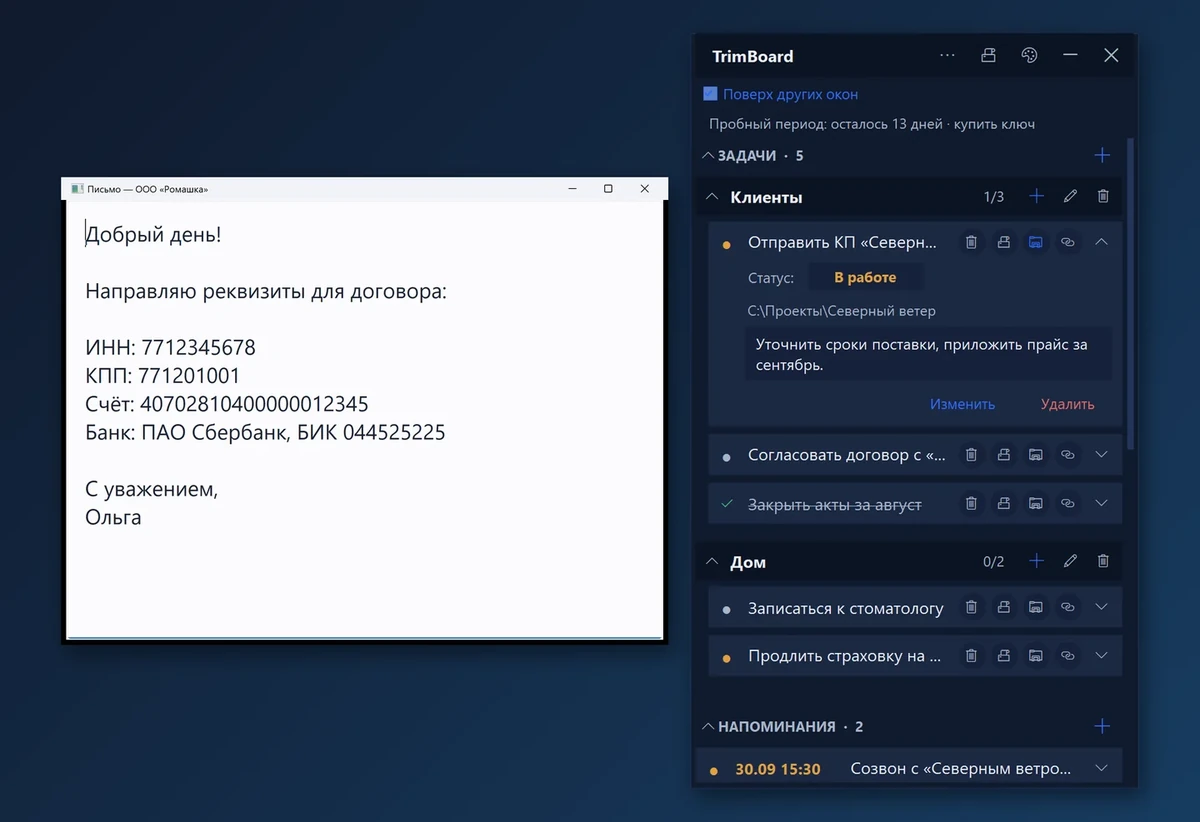The image size is (1200, 822).
Task: Toggle status dot of Отправить КП task
Action: click(727, 245)
